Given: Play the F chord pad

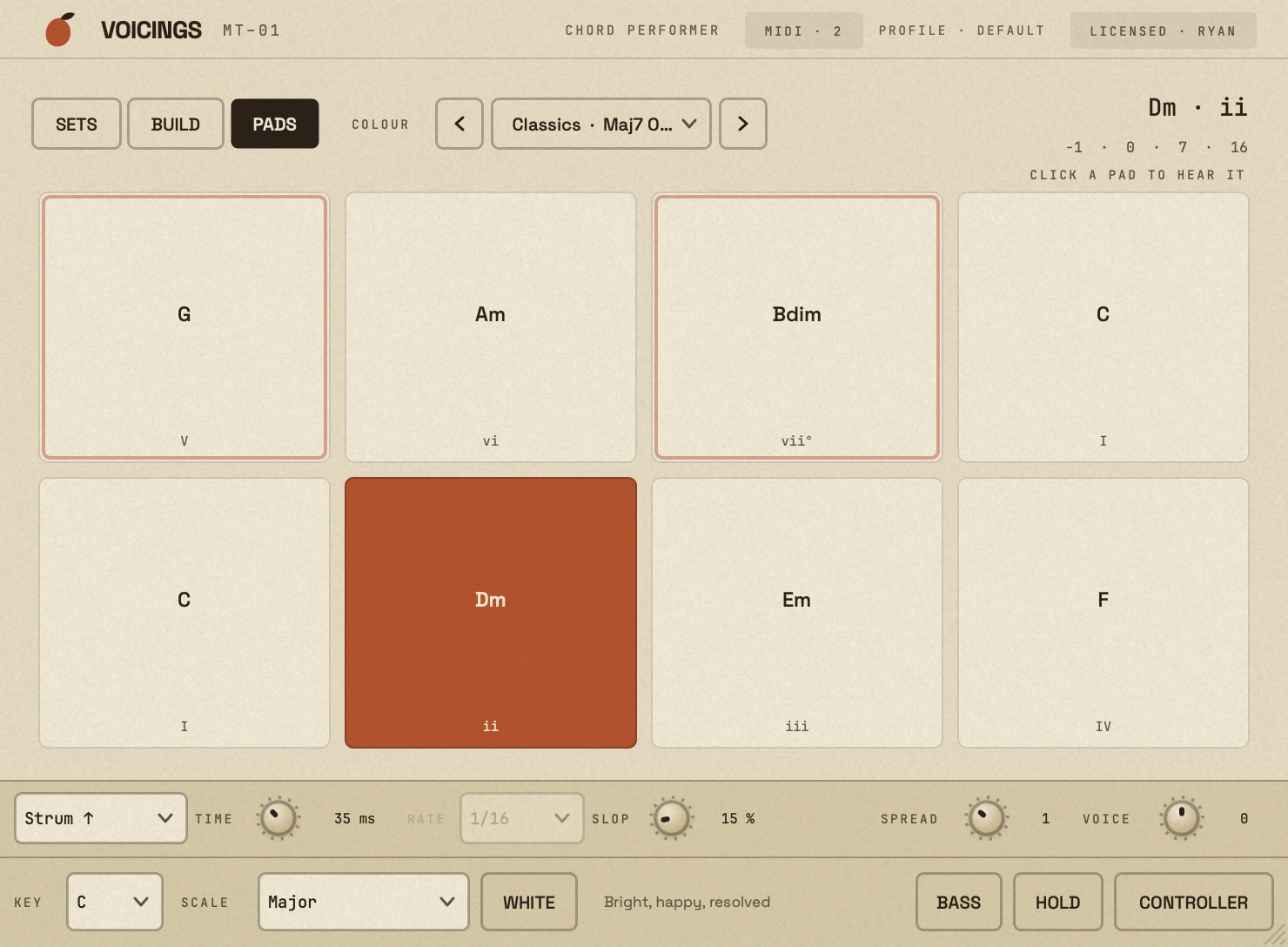Looking at the screenshot, I should pyautogui.click(x=1104, y=613).
